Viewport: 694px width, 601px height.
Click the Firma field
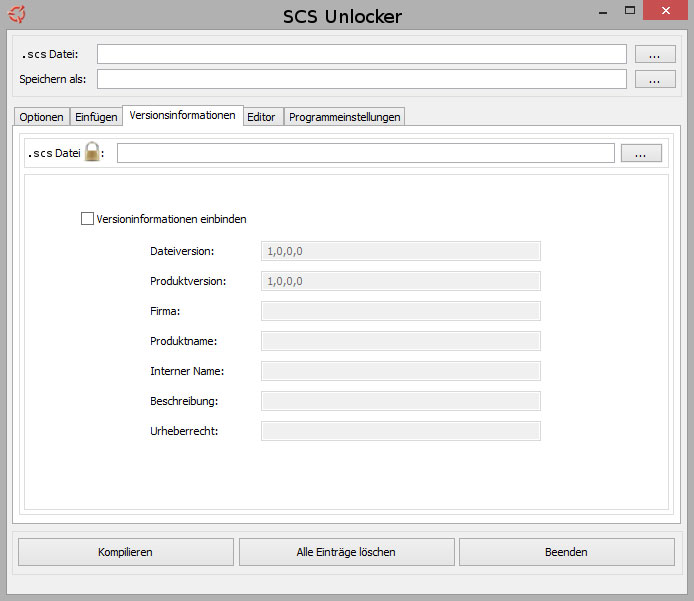point(401,311)
